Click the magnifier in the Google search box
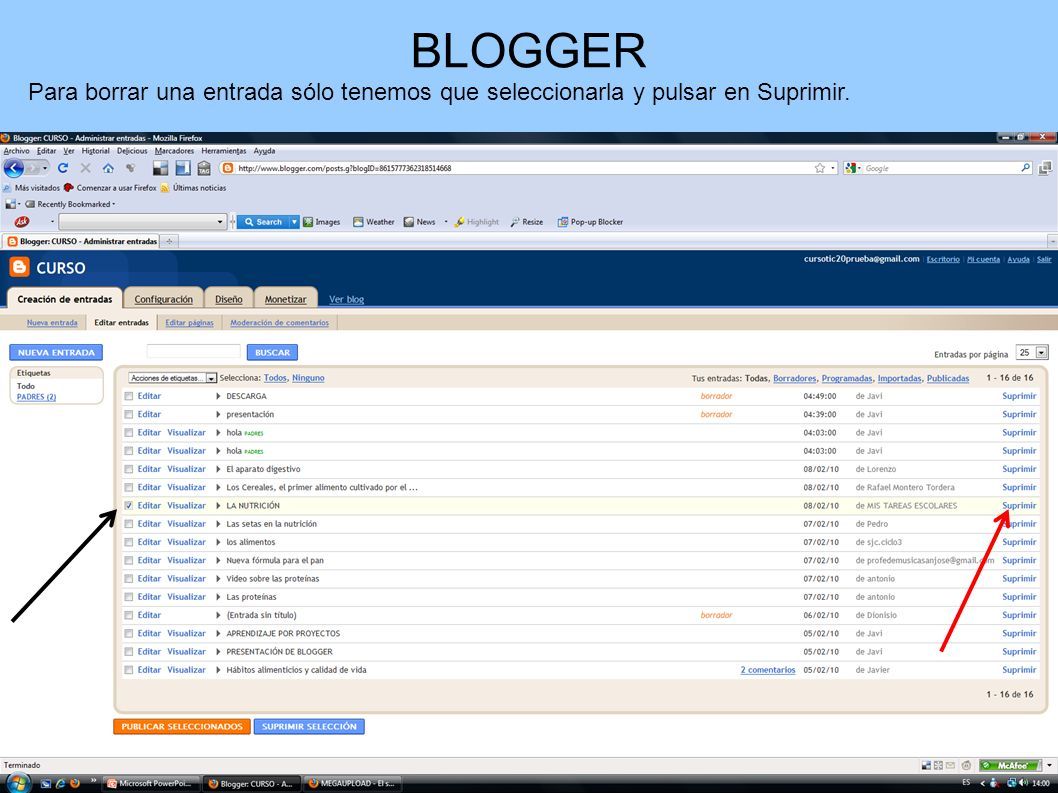1058x793 pixels. [1026, 167]
